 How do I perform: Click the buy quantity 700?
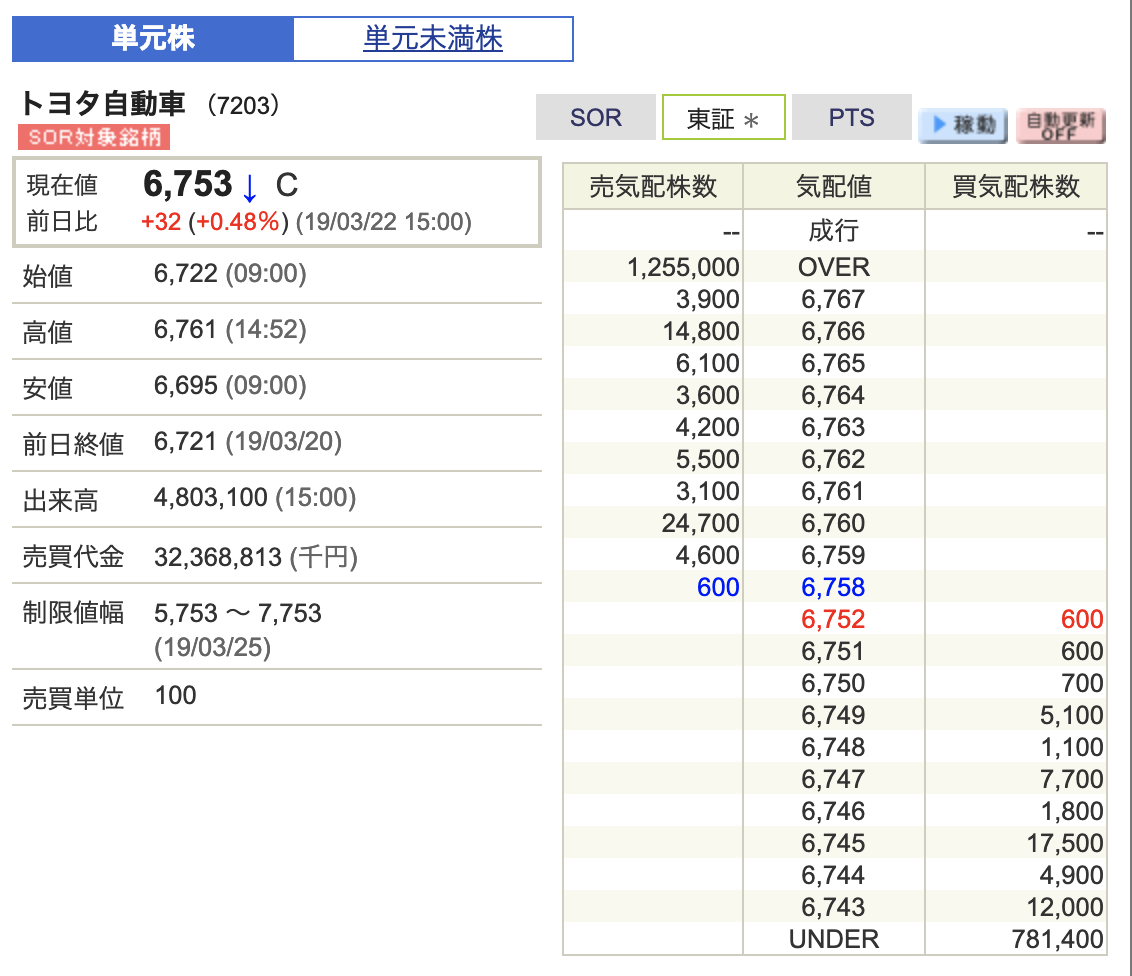tap(1082, 683)
